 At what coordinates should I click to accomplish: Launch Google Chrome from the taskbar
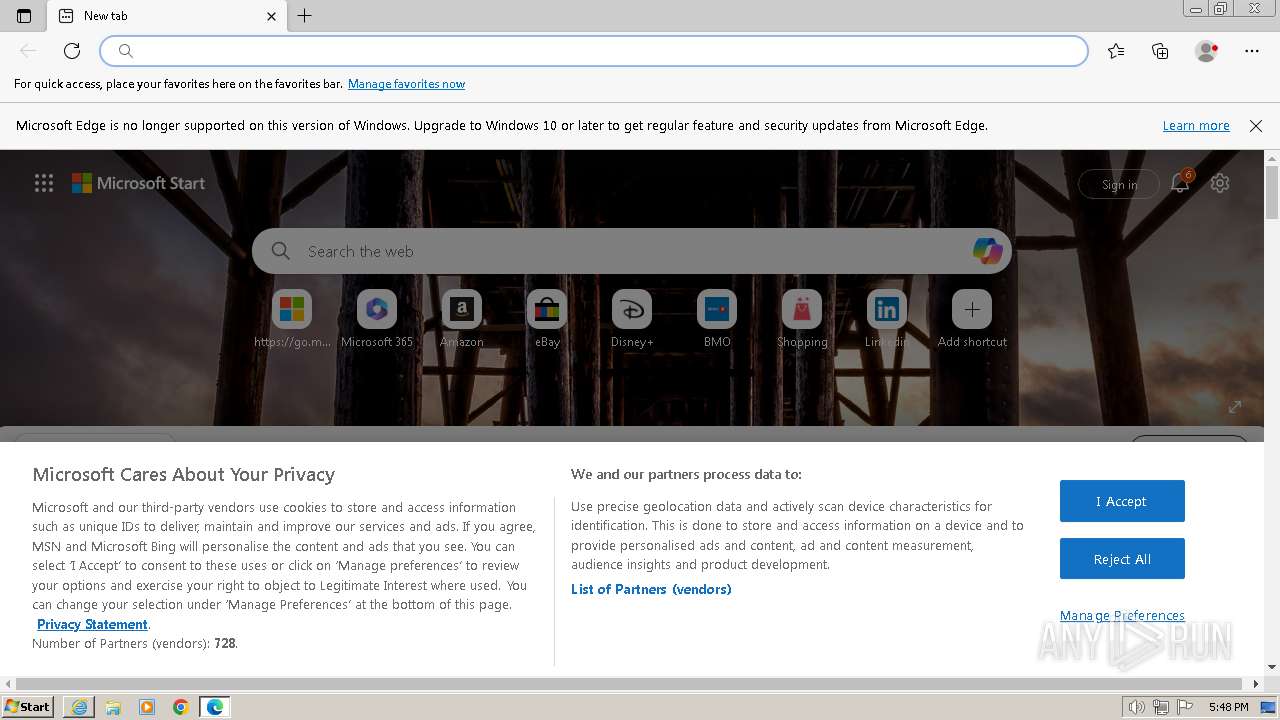point(181,707)
